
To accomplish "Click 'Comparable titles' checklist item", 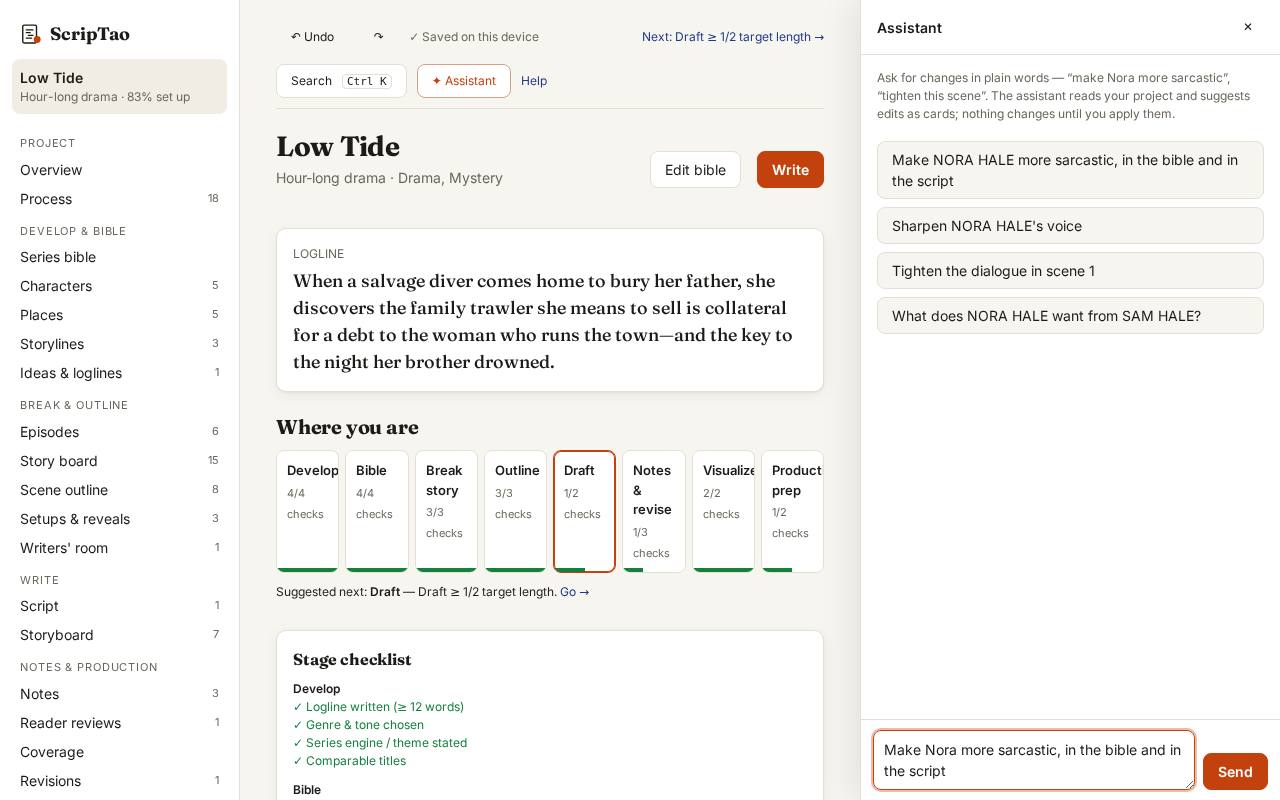I will (x=349, y=761).
